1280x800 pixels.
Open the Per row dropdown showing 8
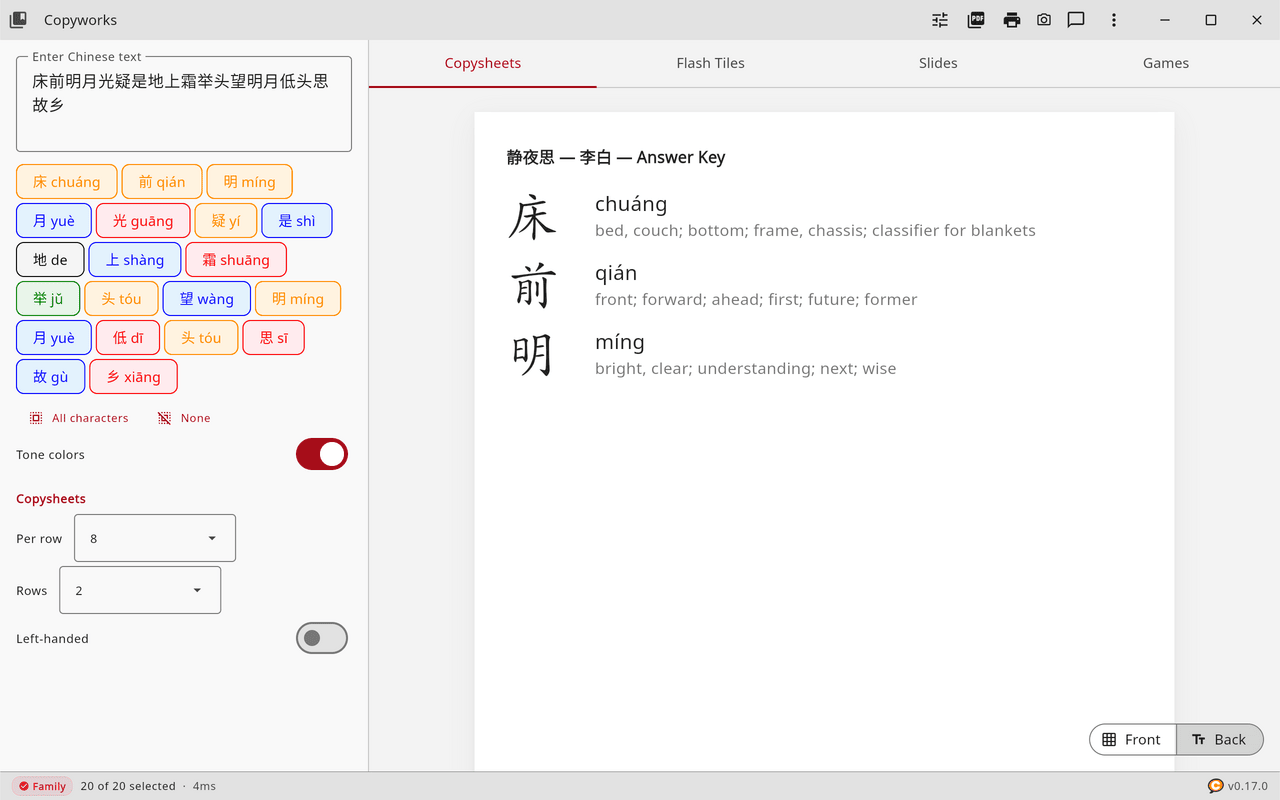(x=155, y=538)
